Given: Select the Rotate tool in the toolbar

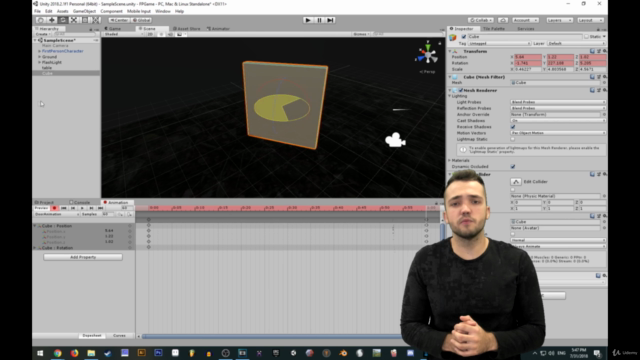Looking at the screenshot, I should (62, 20).
